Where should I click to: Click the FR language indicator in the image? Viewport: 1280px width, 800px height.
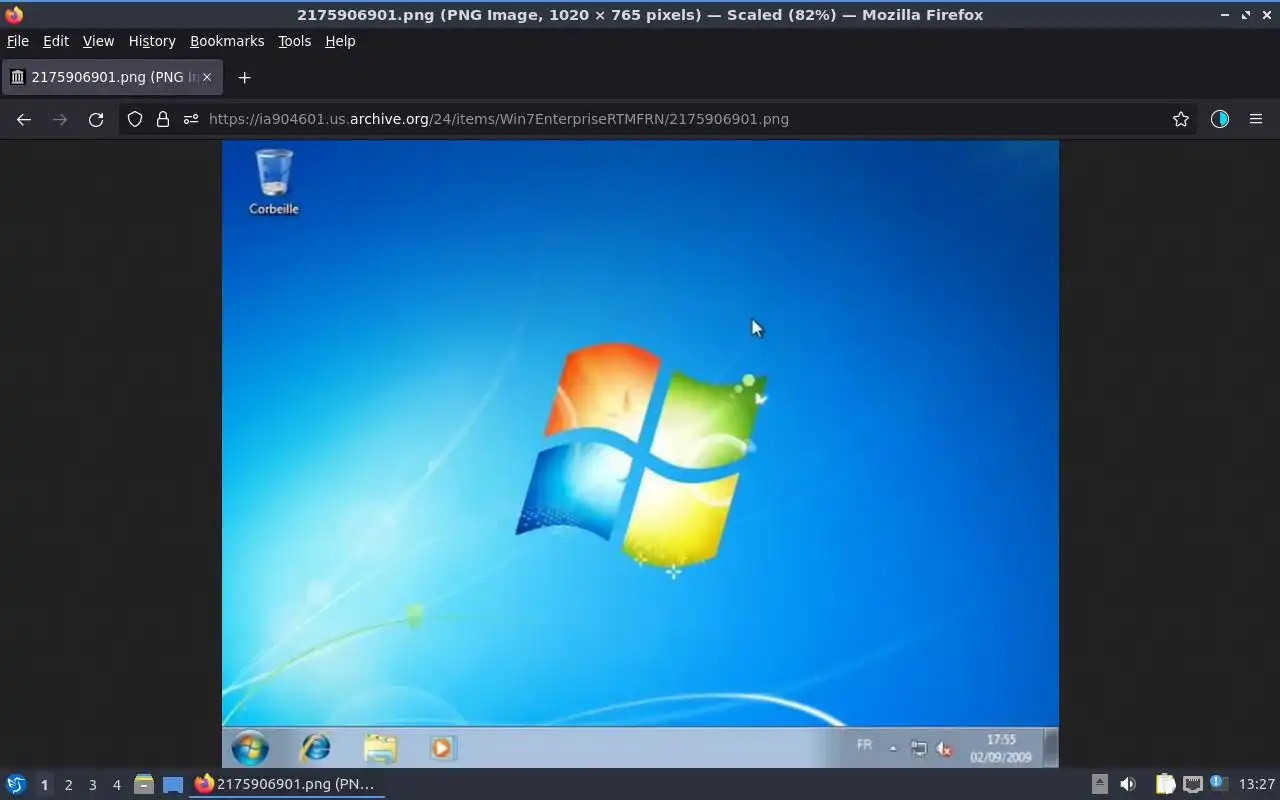pyautogui.click(x=864, y=745)
